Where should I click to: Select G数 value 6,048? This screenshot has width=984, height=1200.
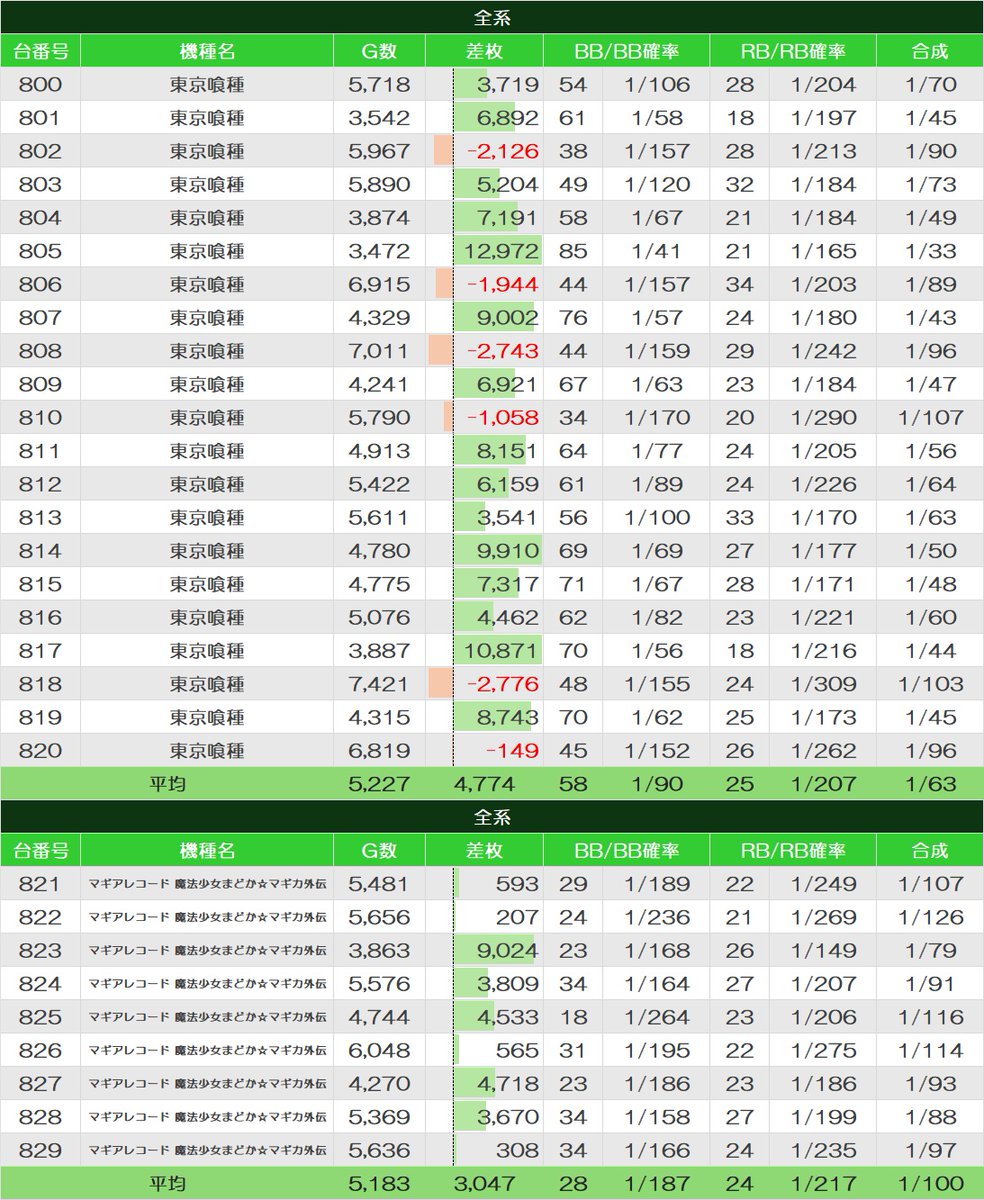tap(379, 1051)
